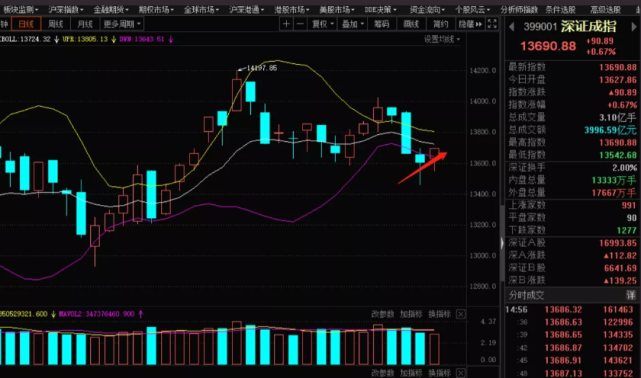Viewport: 641px width, 378px height.
Task: Open the 资金流向 menu
Action: pyautogui.click(x=427, y=9)
